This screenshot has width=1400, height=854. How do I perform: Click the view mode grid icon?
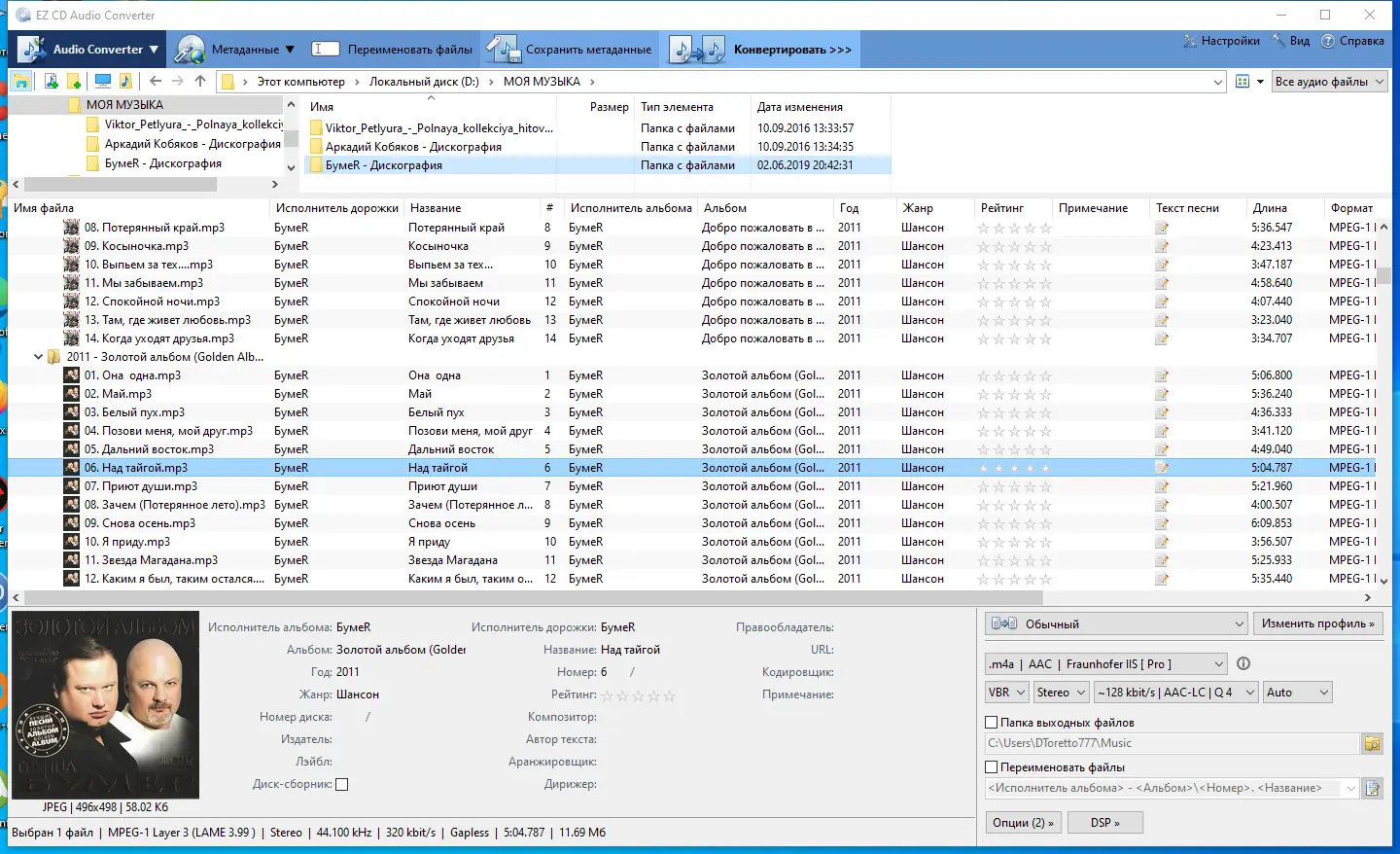(1242, 82)
